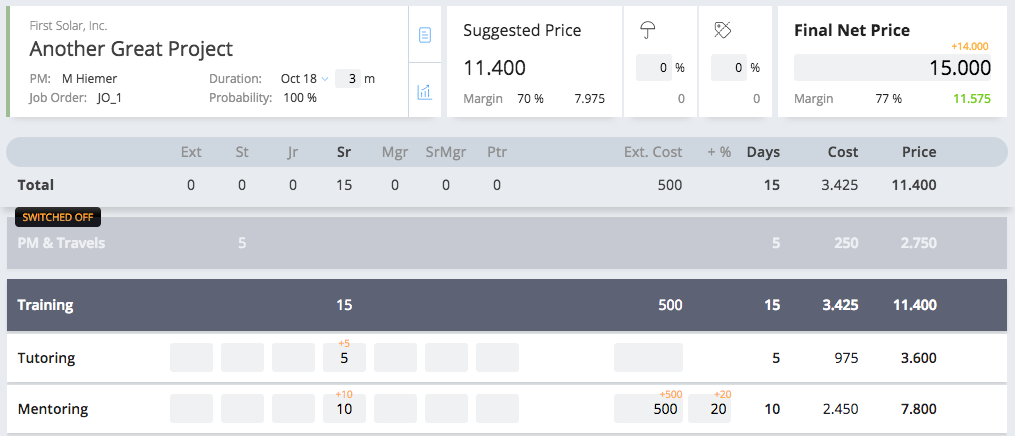Click the Sr column header
Screen dimensions: 1015x436
pos(344,152)
